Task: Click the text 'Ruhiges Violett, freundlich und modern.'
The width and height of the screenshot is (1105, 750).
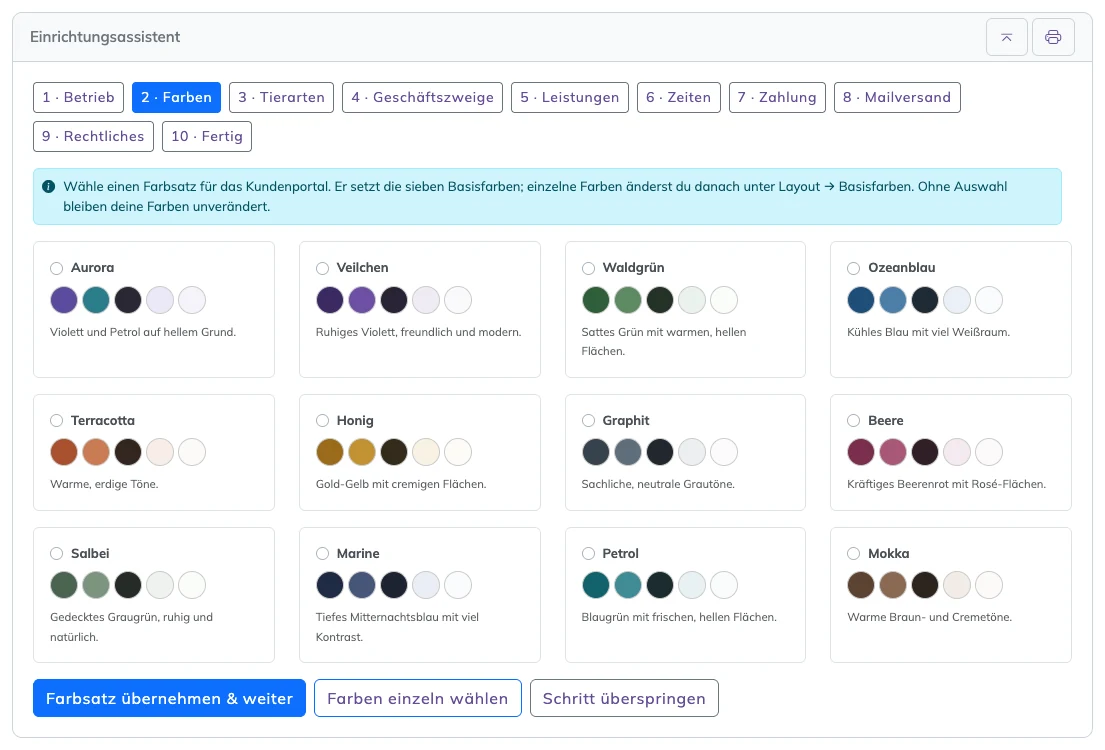Action: pyautogui.click(x=419, y=332)
